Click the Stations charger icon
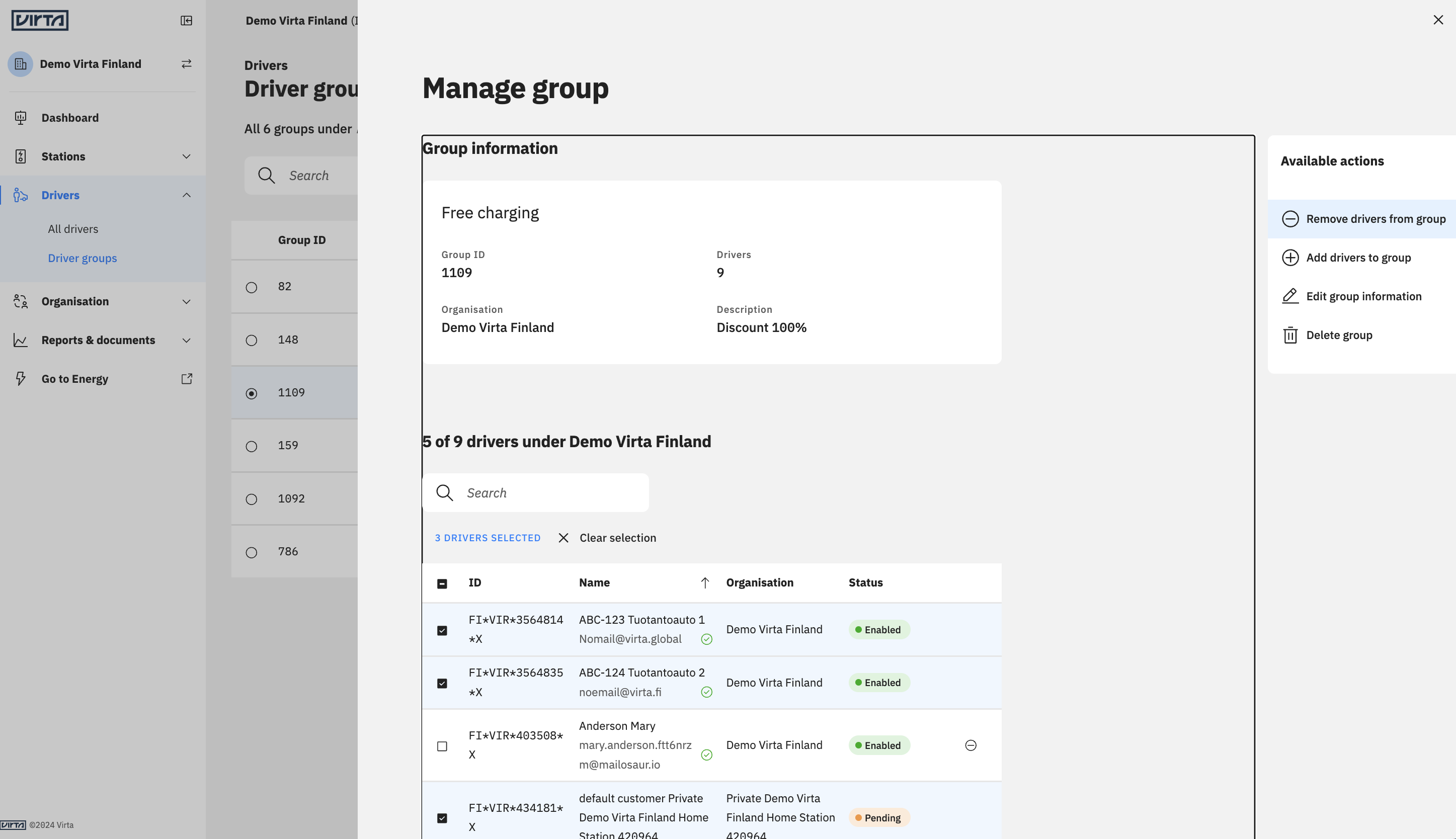This screenshot has width=1456, height=839. (21, 156)
